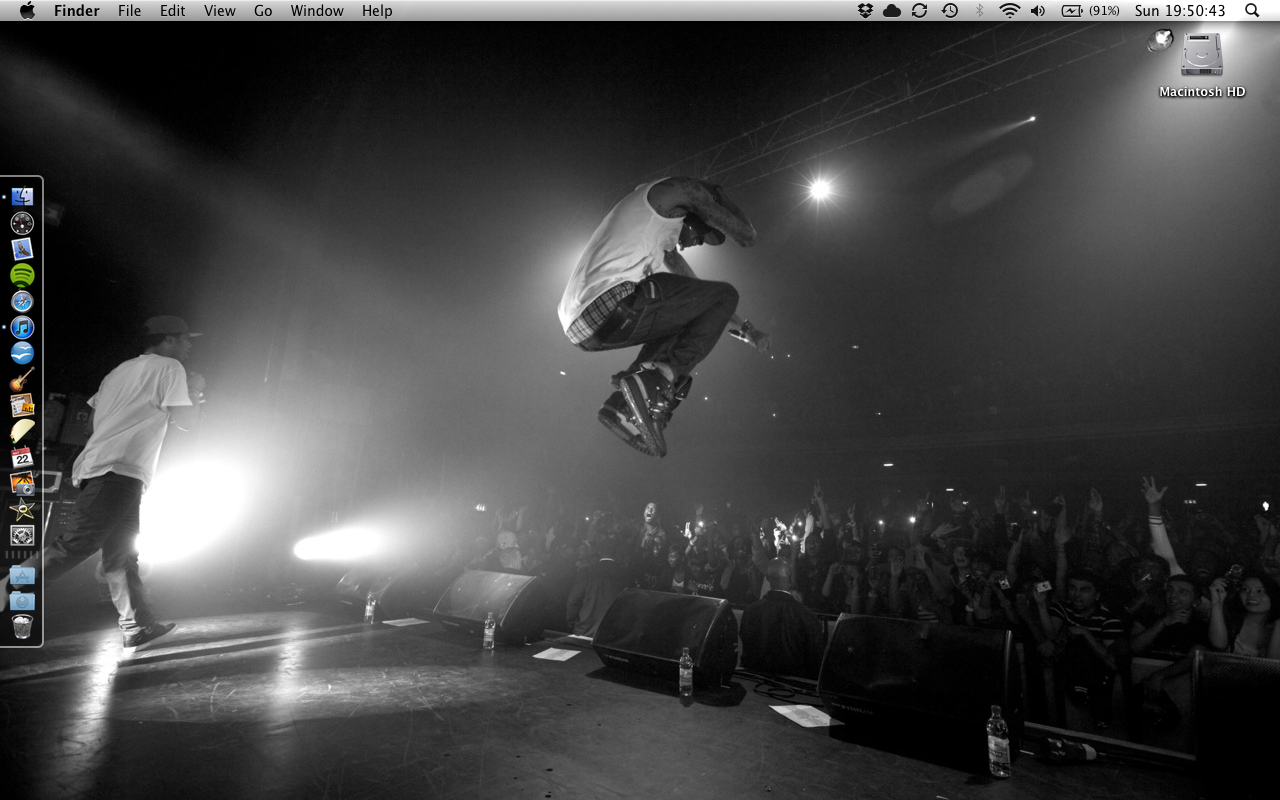Click the Bluetooth status icon
The height and width of the screenshot is (800, 1280).
point(980,10)
